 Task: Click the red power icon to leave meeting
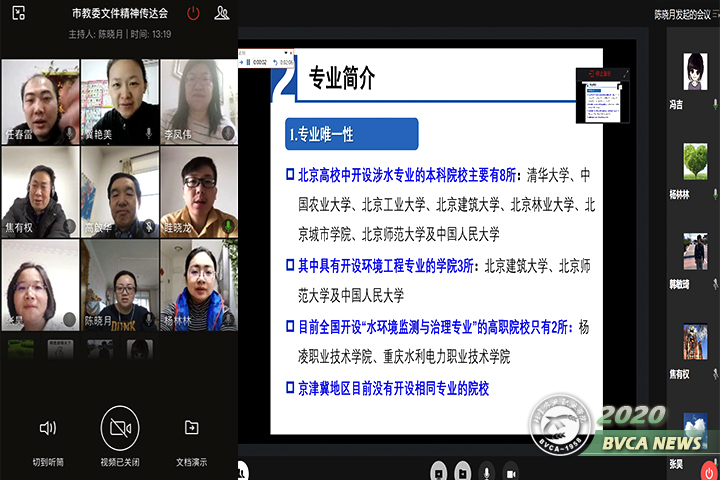(x=193, y=13)
